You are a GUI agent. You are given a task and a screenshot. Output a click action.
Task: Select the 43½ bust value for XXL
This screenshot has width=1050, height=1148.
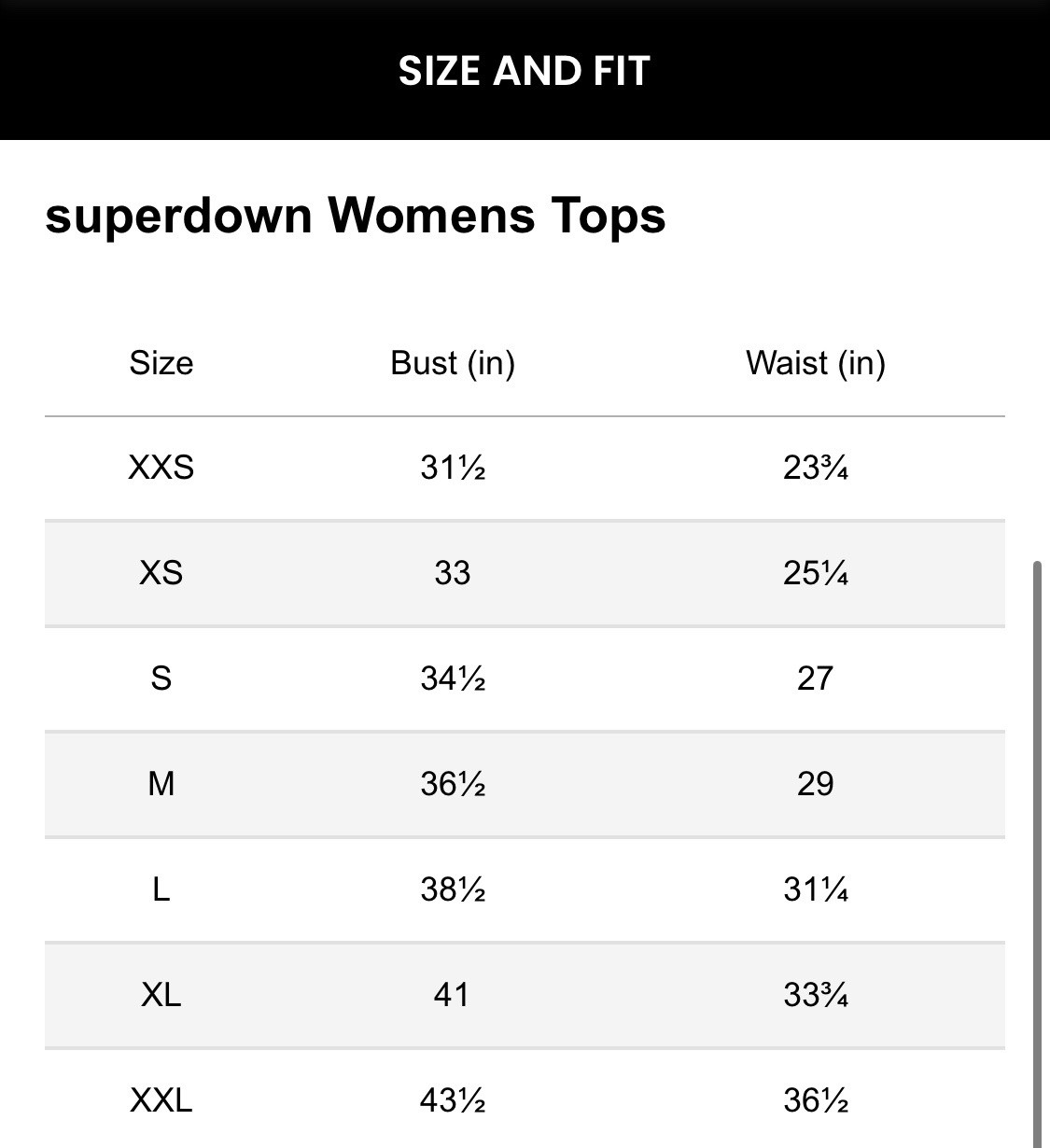pyautogui.click(x=453, y=1100)
